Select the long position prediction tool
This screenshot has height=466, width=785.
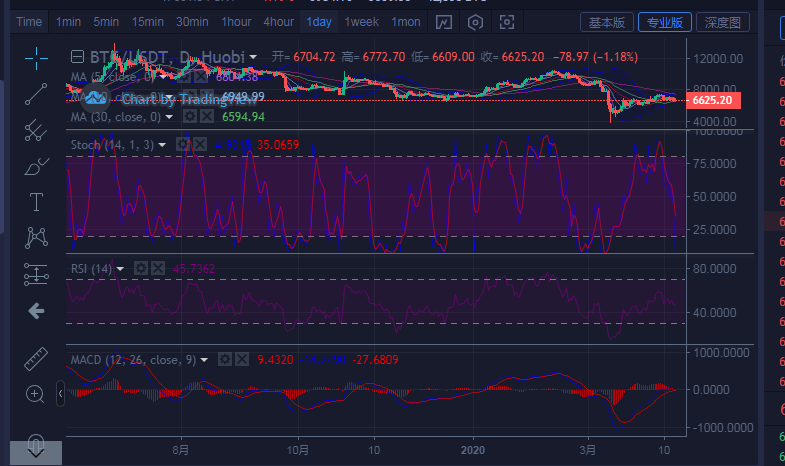pos(36,274)
